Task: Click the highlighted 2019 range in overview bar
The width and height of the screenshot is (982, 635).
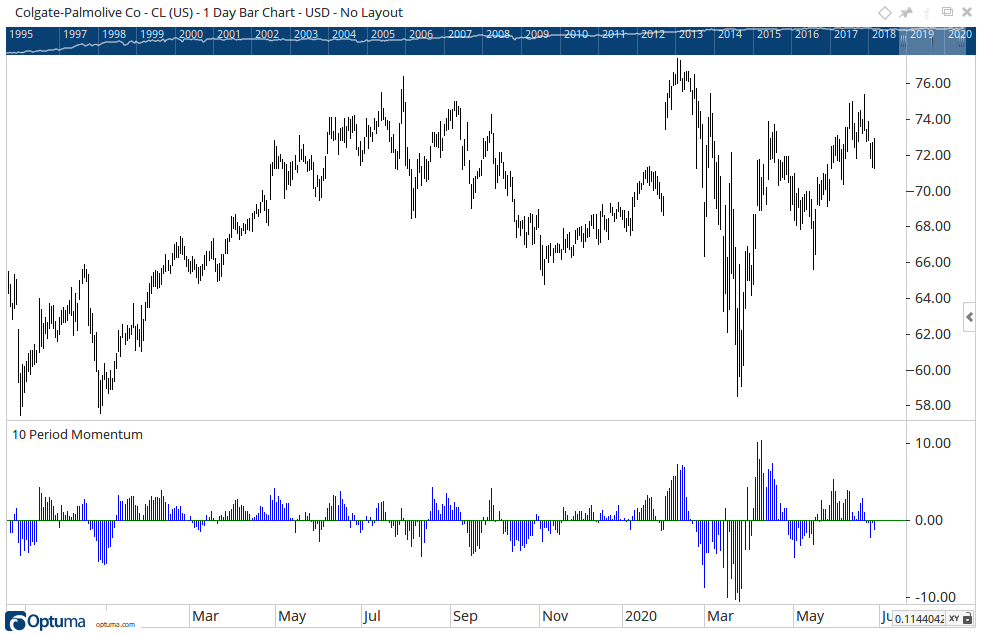Action: [922, 34]
